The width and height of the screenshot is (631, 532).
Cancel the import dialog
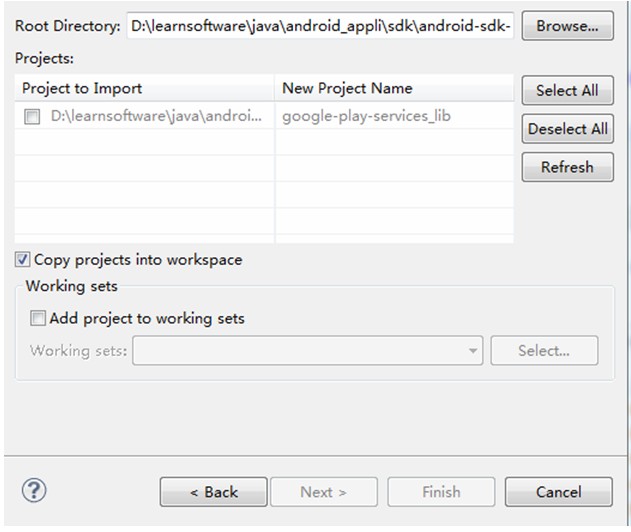click(x=559, y=492)
